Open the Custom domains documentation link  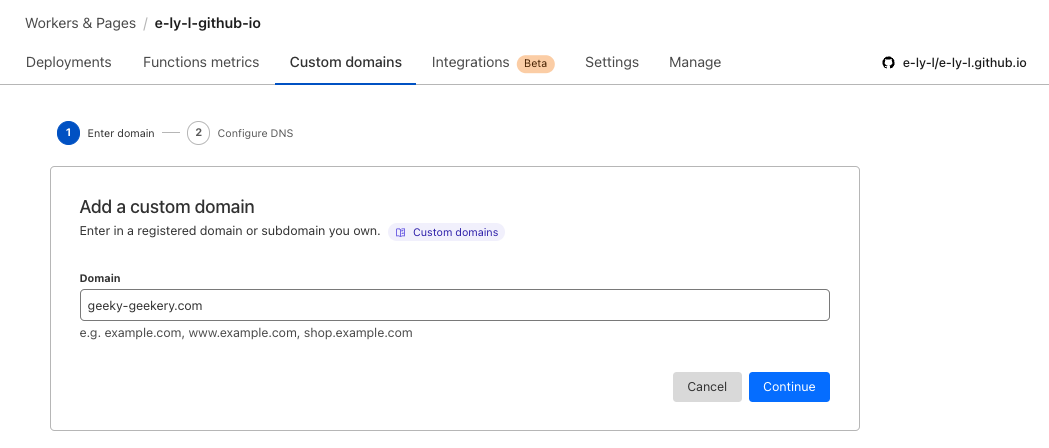(x=455, y=232)
